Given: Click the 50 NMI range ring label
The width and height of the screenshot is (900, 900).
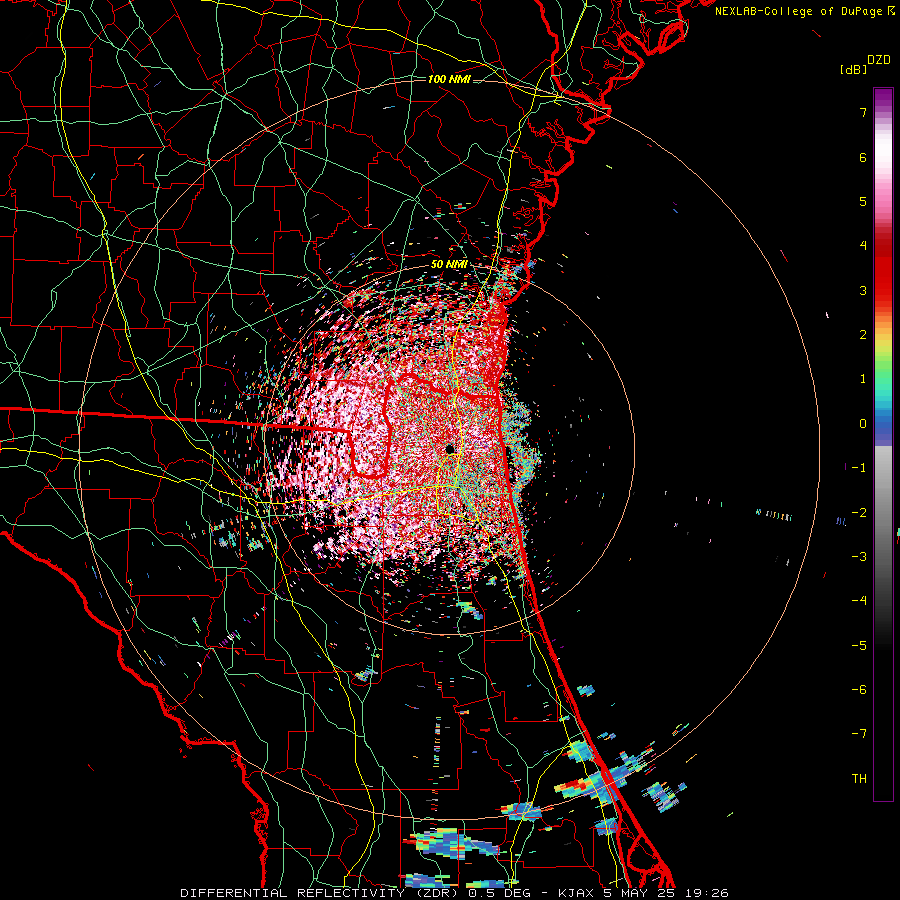Looking at the screenshot, I should tap(449, 265).
